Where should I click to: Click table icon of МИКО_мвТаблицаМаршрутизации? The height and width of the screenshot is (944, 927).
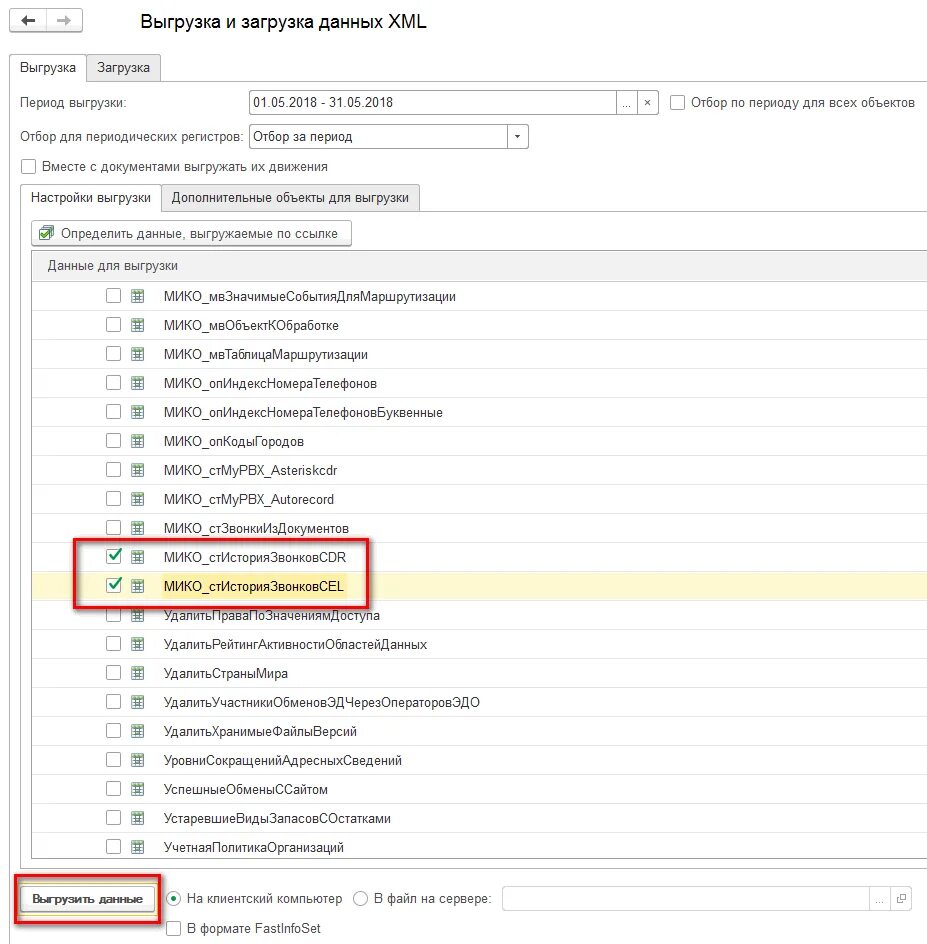(138, 354)
